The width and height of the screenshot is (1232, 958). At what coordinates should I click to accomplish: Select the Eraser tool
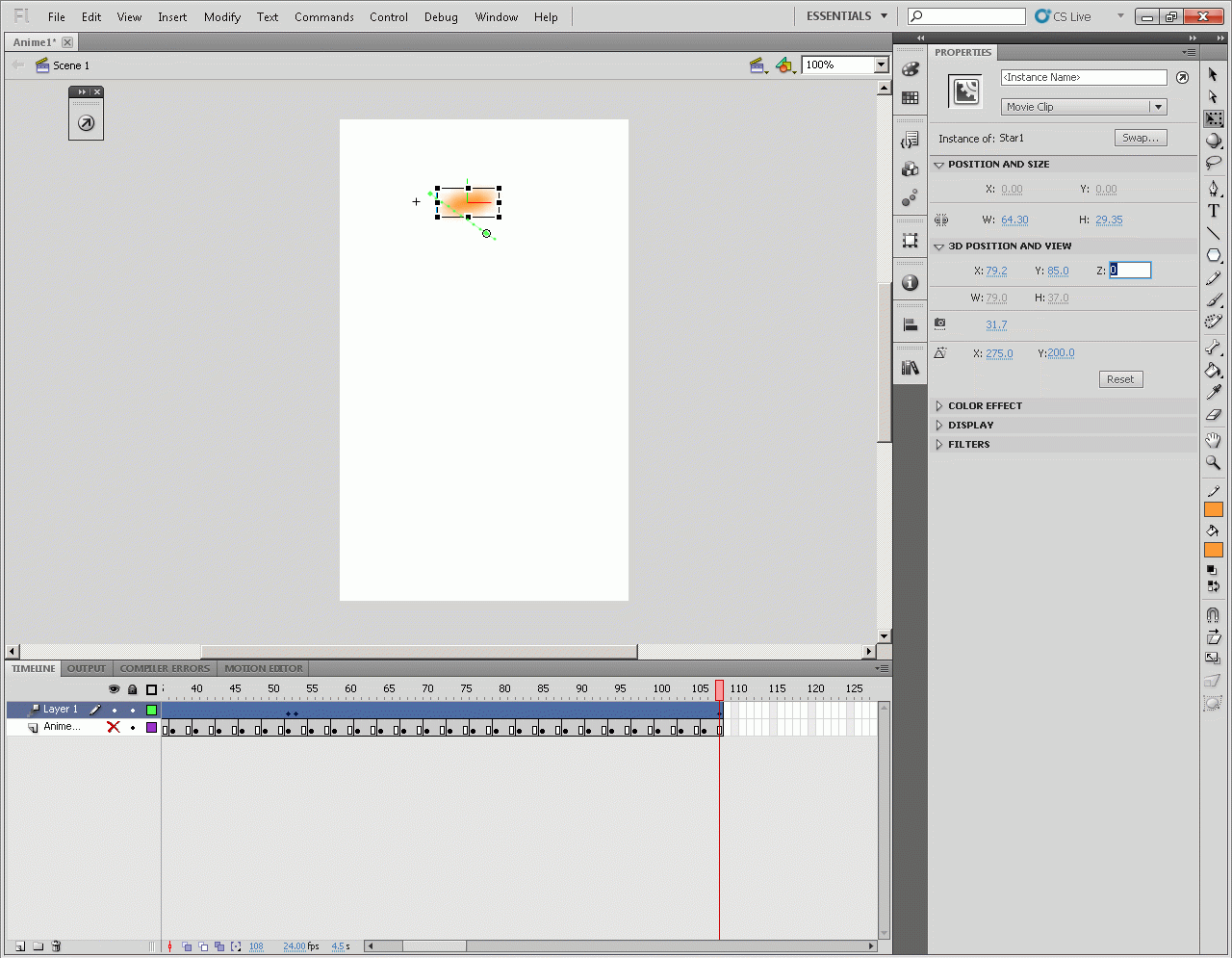pyautogui.click(x=1213, y=415)
